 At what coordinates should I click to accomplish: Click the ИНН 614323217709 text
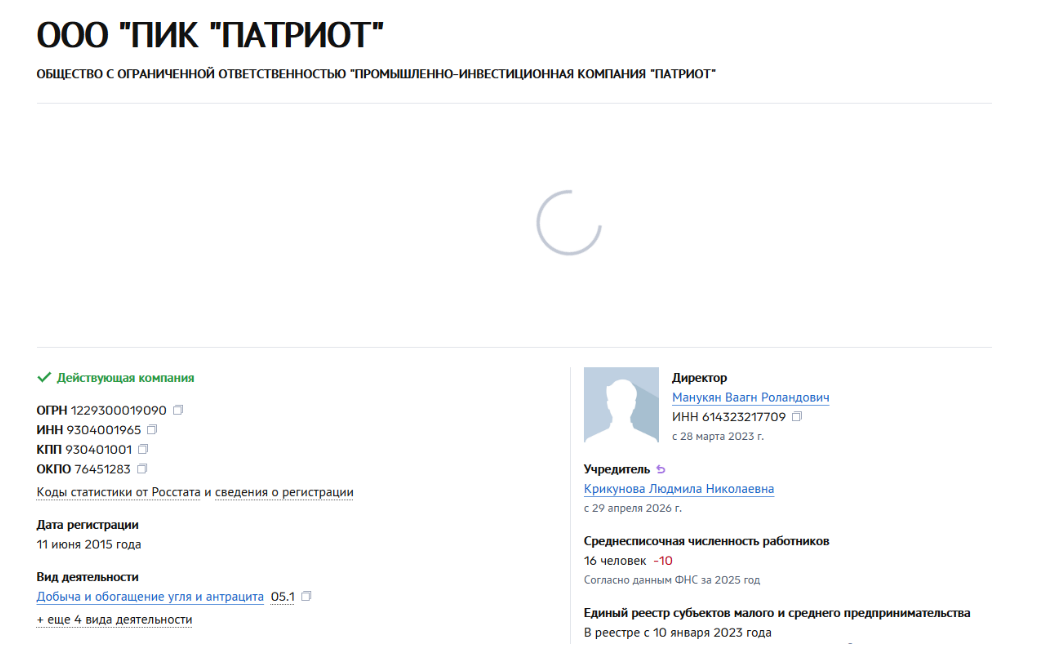click(729, 417)
